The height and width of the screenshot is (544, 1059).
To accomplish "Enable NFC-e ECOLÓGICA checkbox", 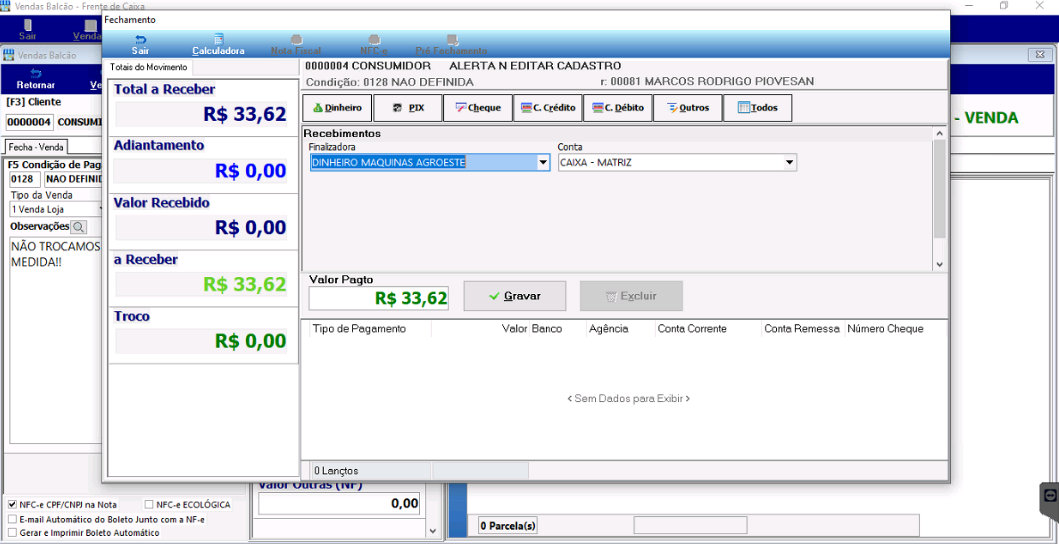I will (149, 505).
